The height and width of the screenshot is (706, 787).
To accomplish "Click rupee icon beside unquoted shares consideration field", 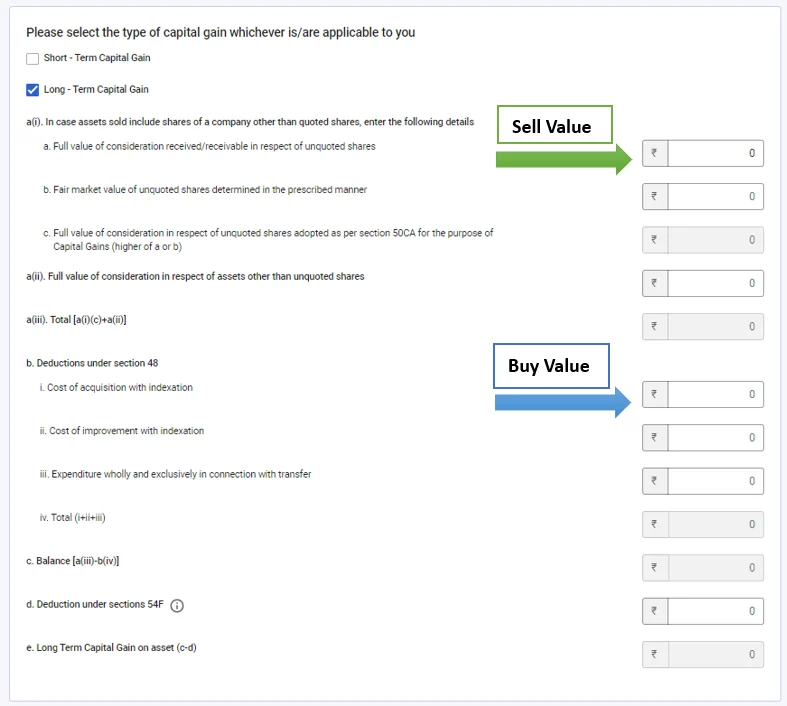I will pyautogui.click(x=655, y=153).
